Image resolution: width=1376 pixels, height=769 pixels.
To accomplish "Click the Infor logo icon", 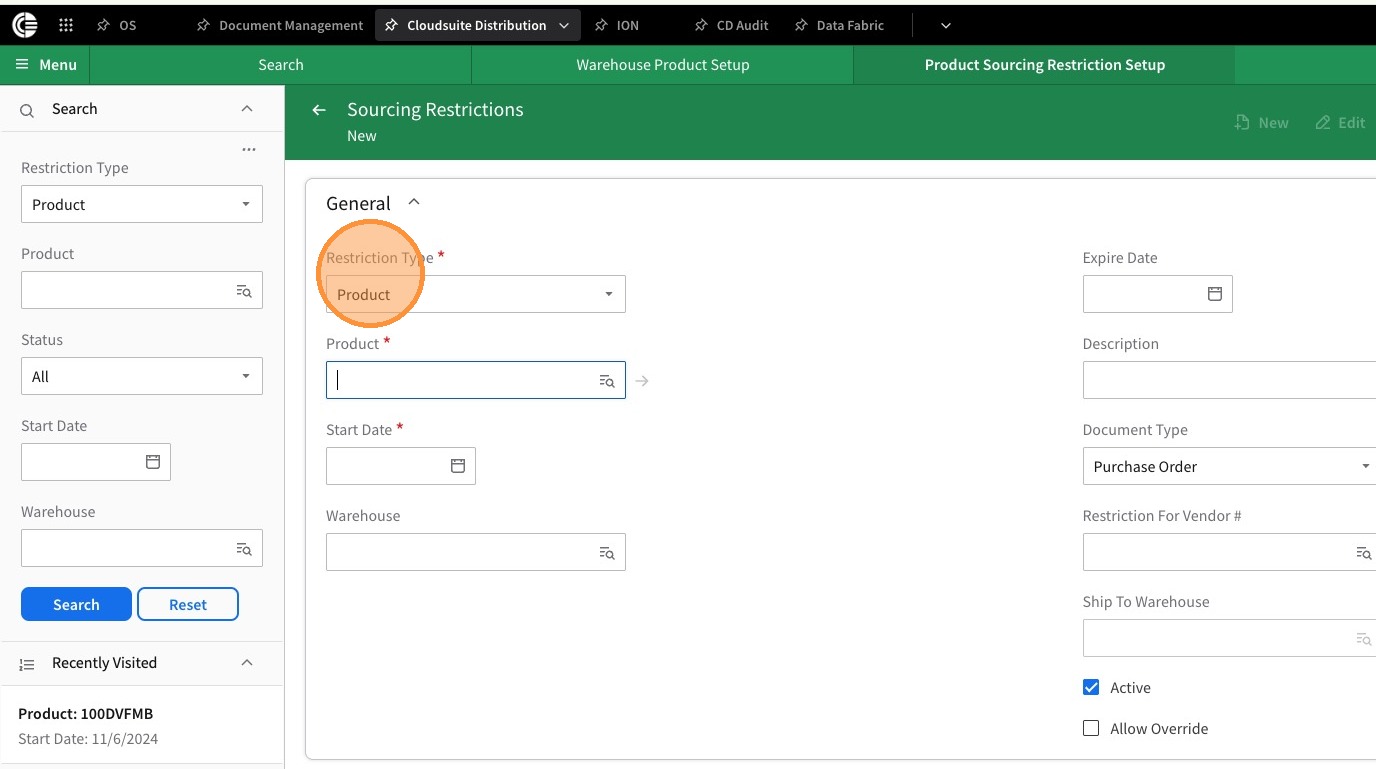I will pos(24,25).
